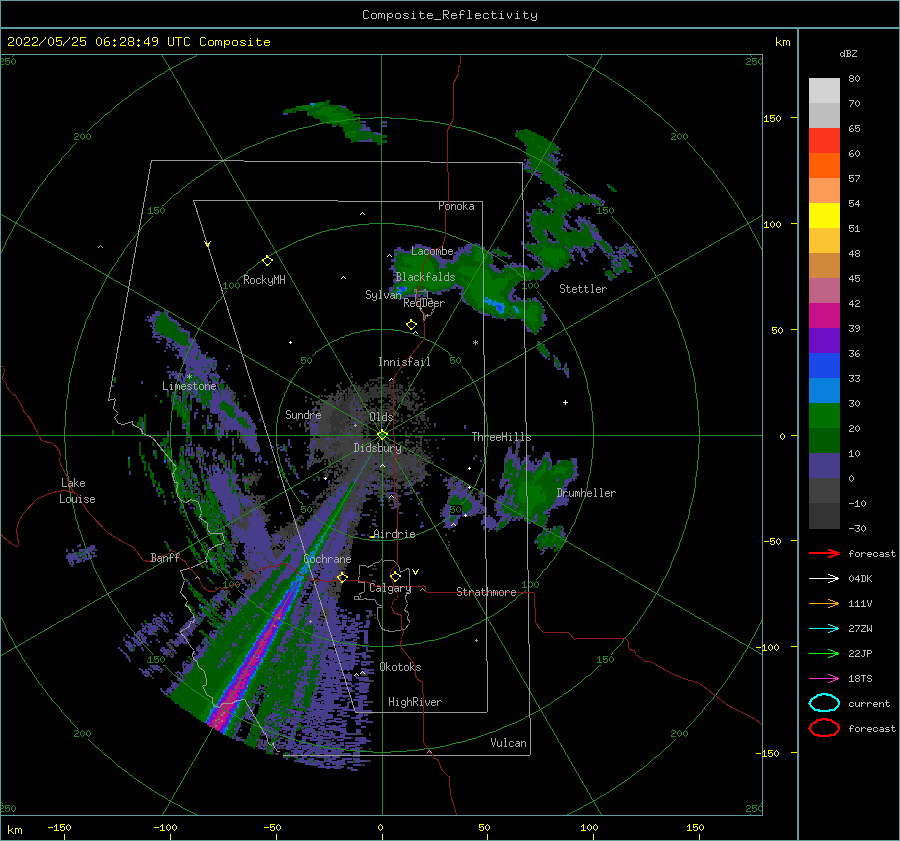Pick the 54 dBZ yellow swatch
The image size is (900, 841).
[824, 216]
